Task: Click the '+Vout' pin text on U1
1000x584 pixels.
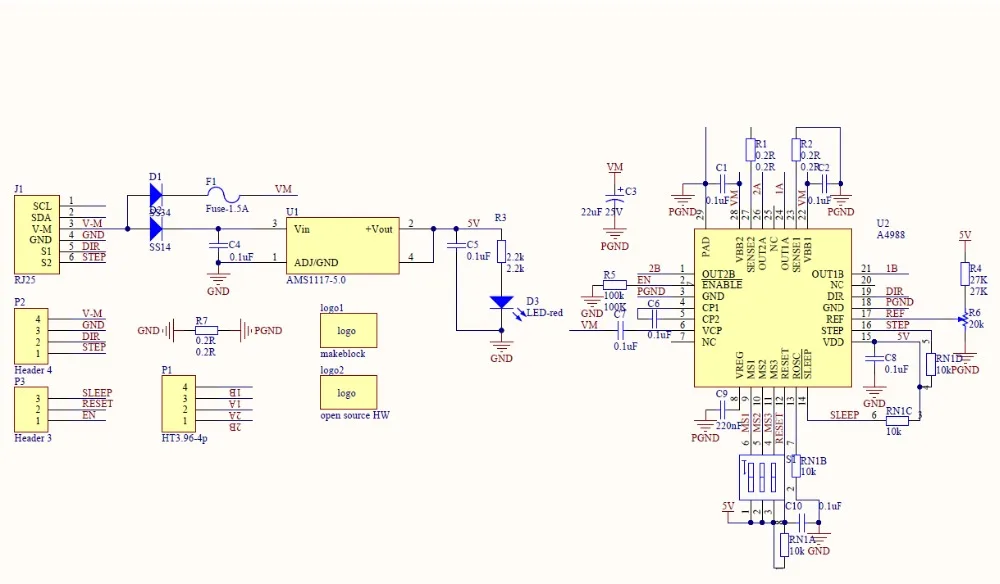Action: click(x=379, y=229)
